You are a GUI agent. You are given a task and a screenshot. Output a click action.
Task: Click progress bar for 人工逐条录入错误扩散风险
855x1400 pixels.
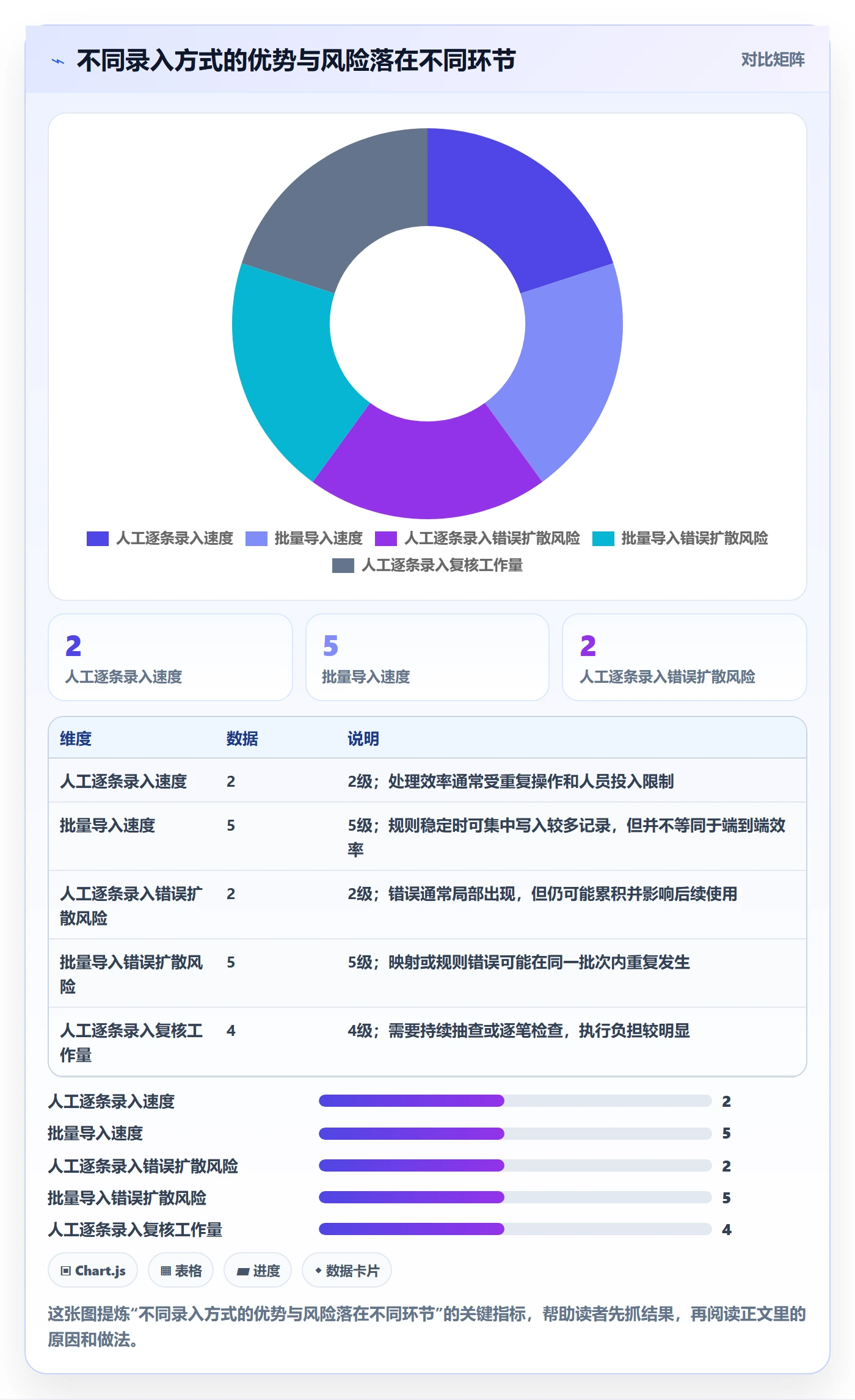pos(515,1165)
